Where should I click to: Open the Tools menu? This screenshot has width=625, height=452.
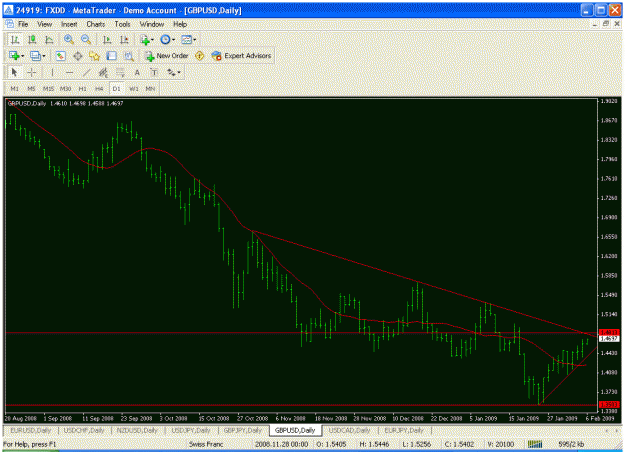coord(122,24)
